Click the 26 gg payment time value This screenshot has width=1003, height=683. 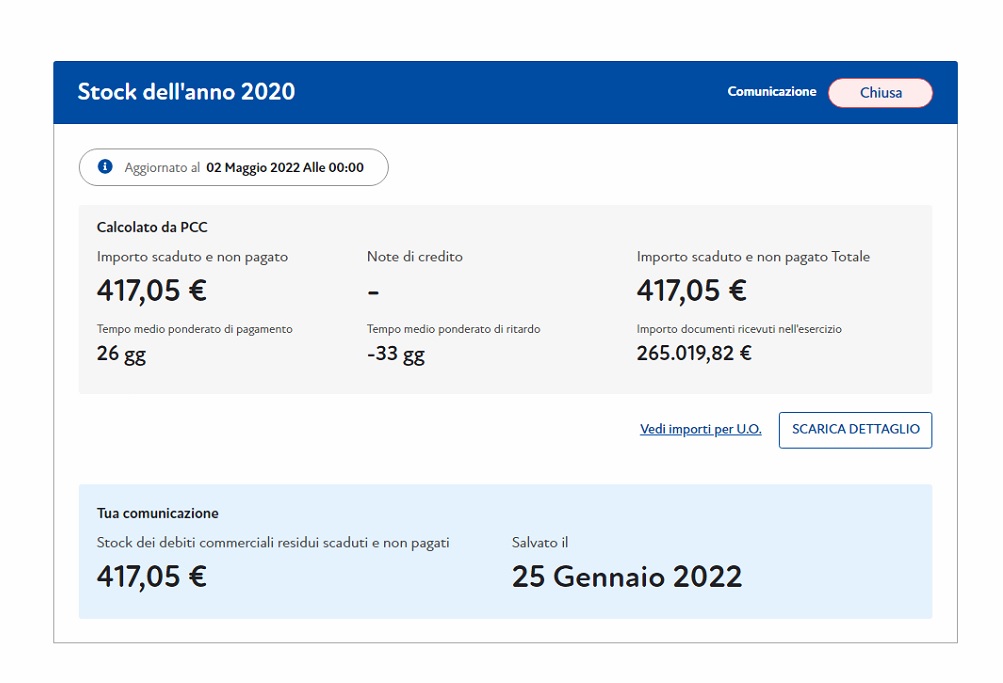[x=121, y=354]
